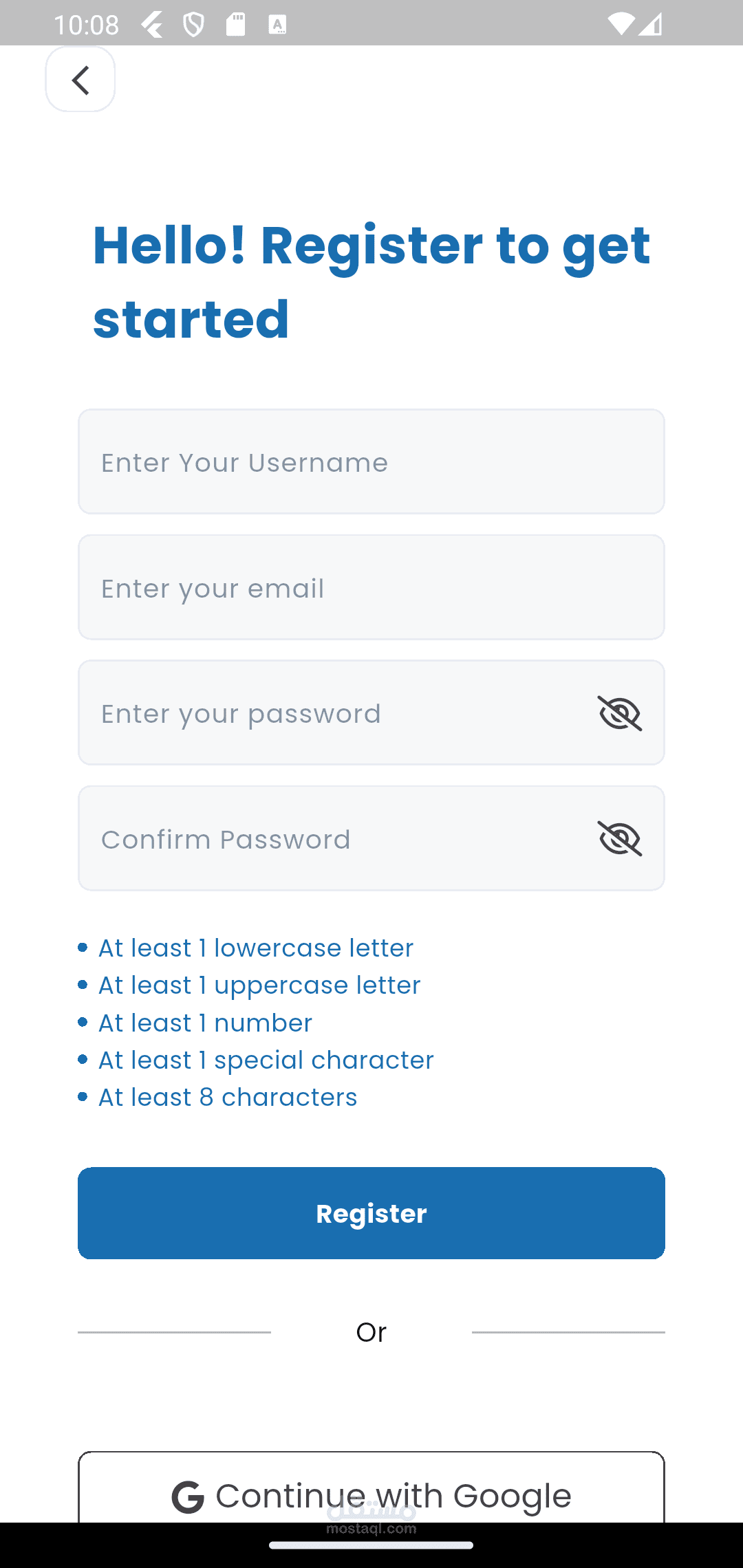Viewport: 743px width, 1568px height.
Task: Click the 'Hello! Register to get started' heading
Action: point(371,282)
